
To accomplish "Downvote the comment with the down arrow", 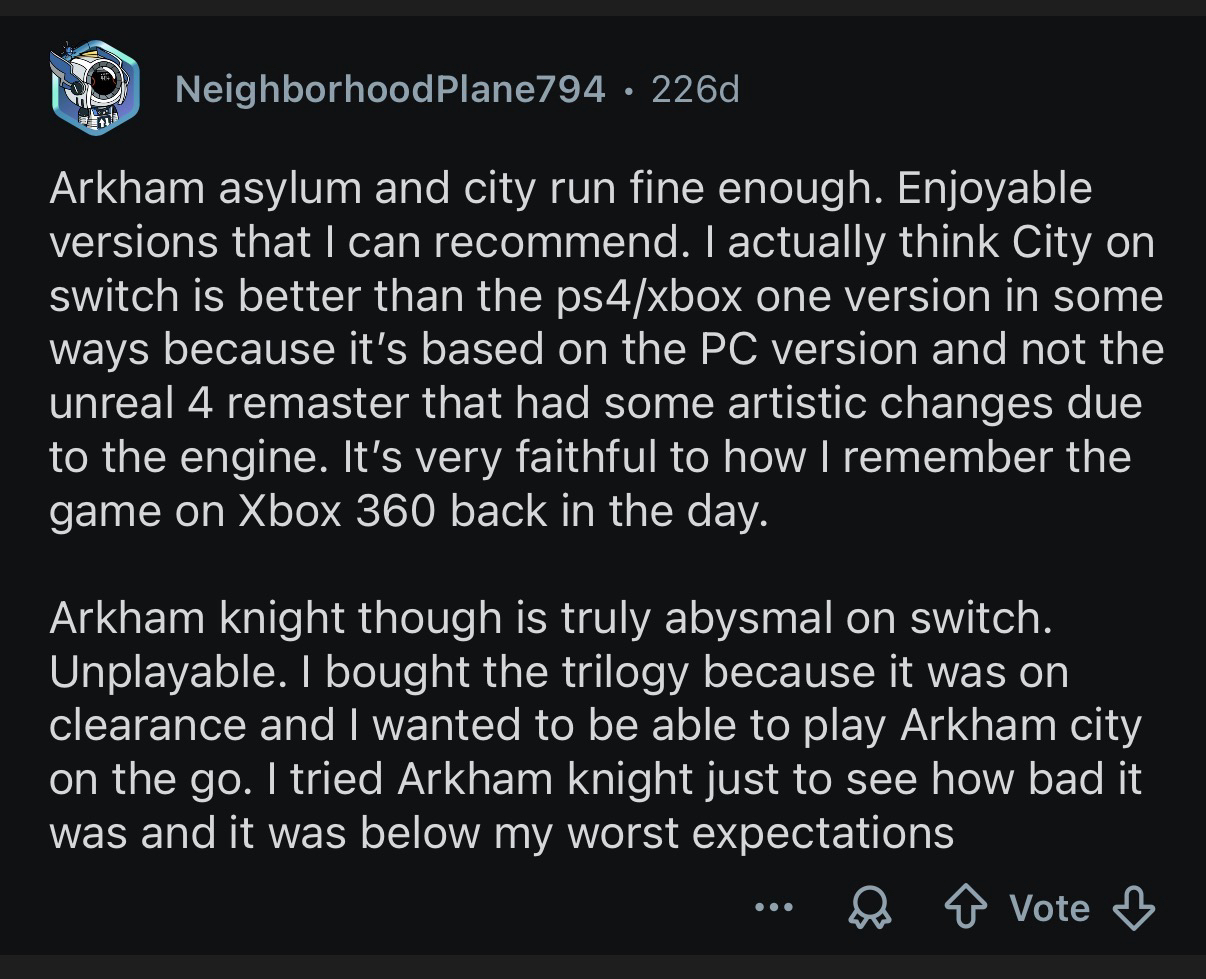I will (1133, 908).
